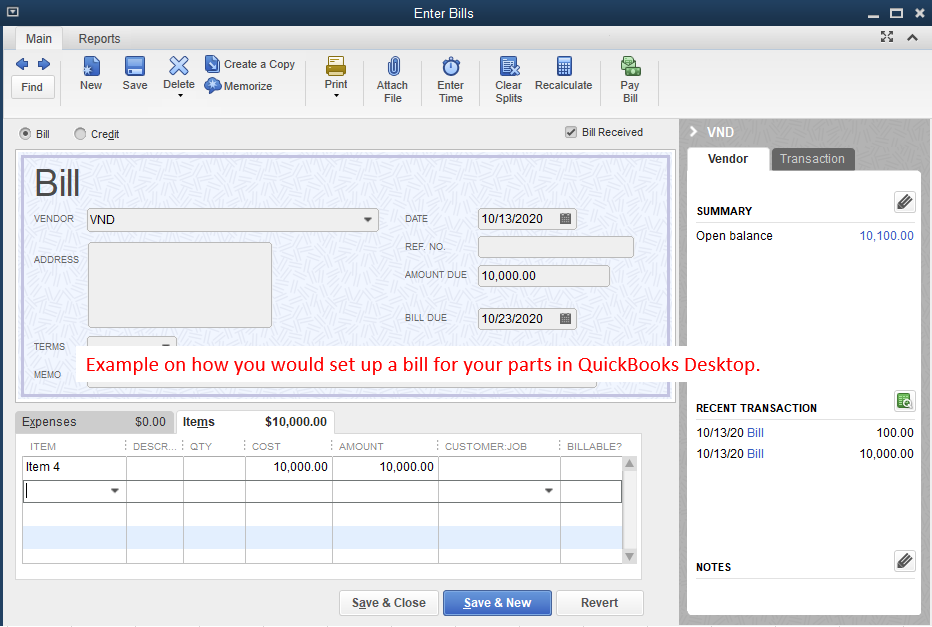This screenshot has width=932, height=627.
Task: Click the Pay Bill icon
Action: 630,66
